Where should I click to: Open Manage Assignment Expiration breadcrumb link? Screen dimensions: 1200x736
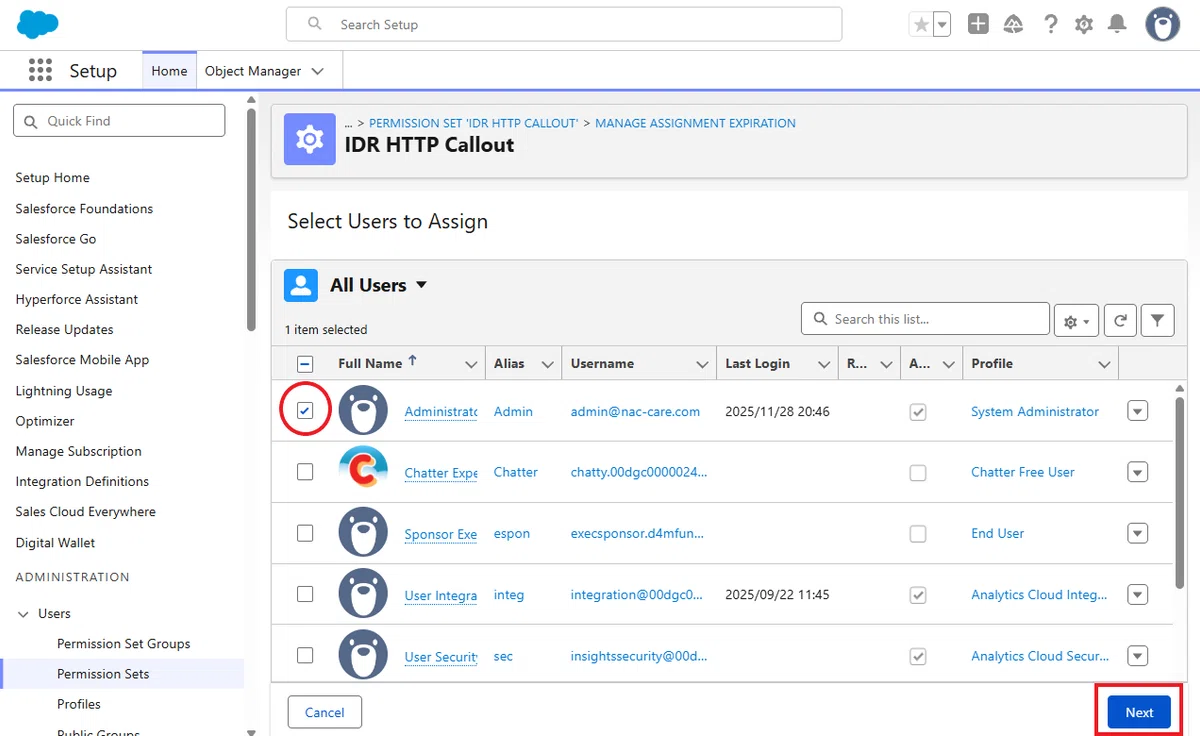[695, 123]
